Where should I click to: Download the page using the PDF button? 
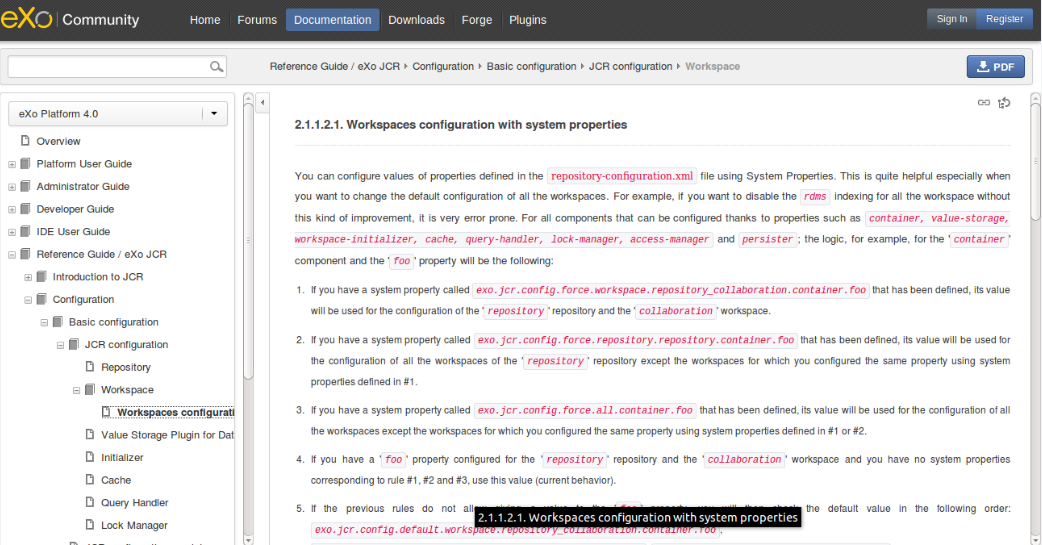995,66
